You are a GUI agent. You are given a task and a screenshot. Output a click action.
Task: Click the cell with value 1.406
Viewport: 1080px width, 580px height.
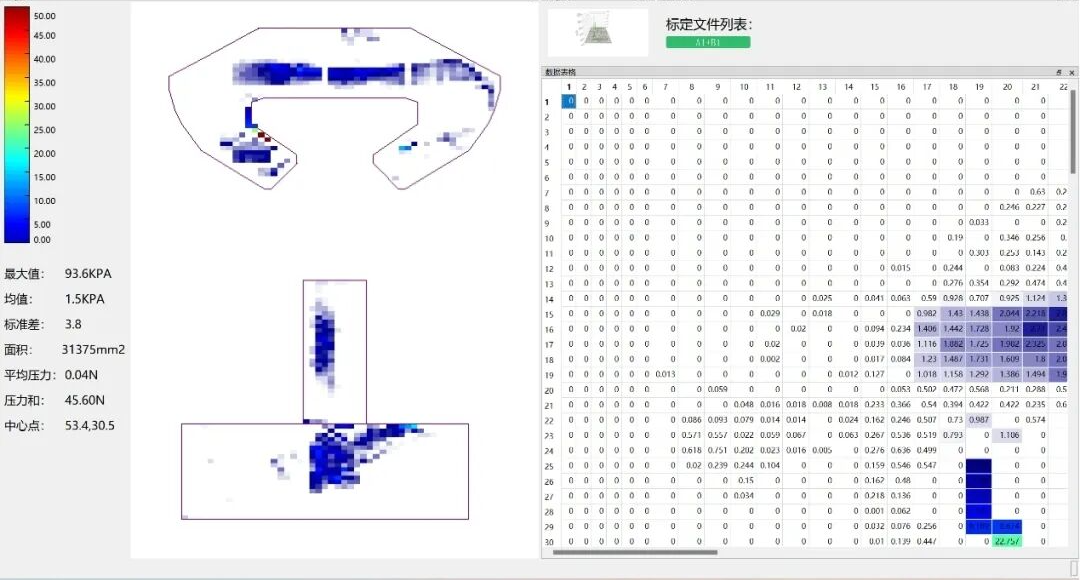(926, 329)
